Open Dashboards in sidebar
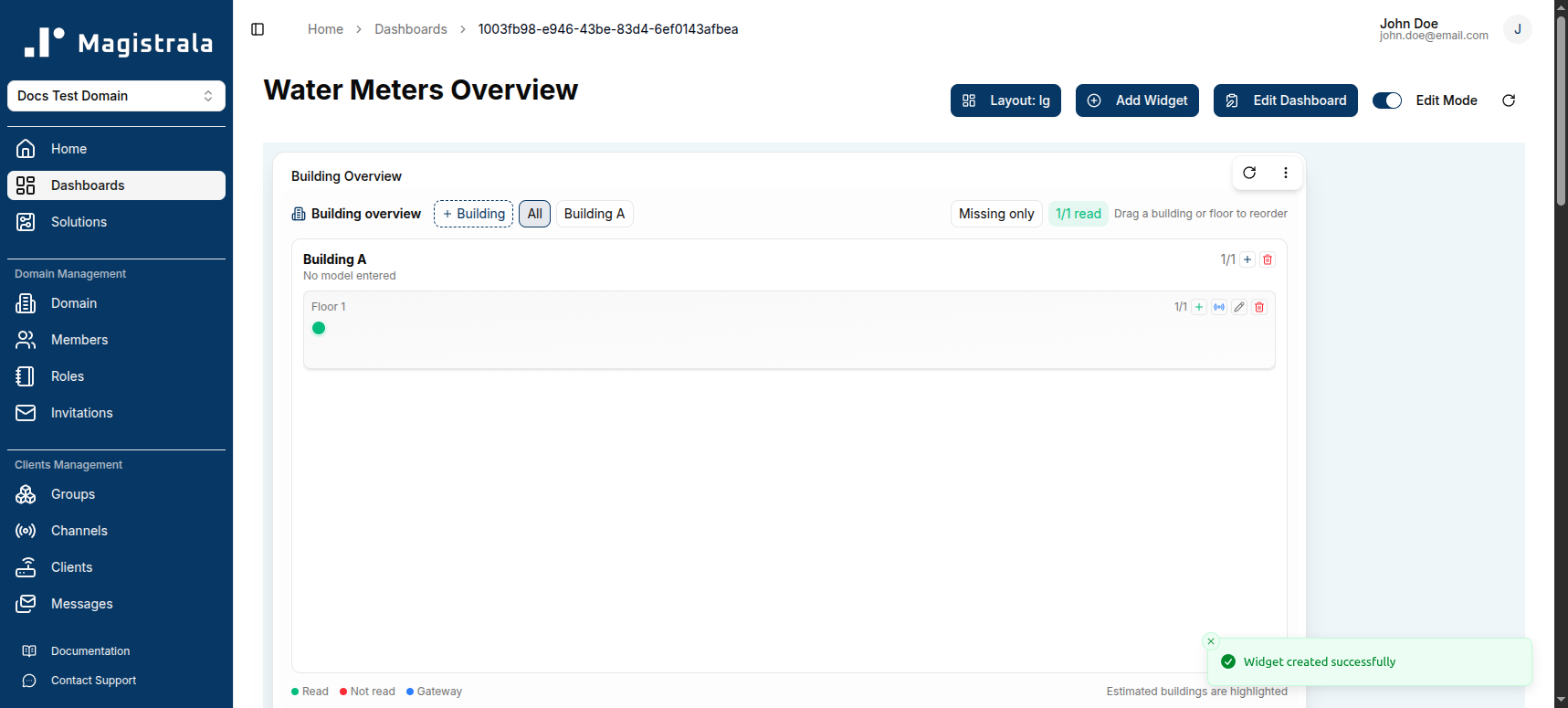Image resolution: width=1568 pixels, height=708 pixels. pyautogui.click(x=116, y=185)
